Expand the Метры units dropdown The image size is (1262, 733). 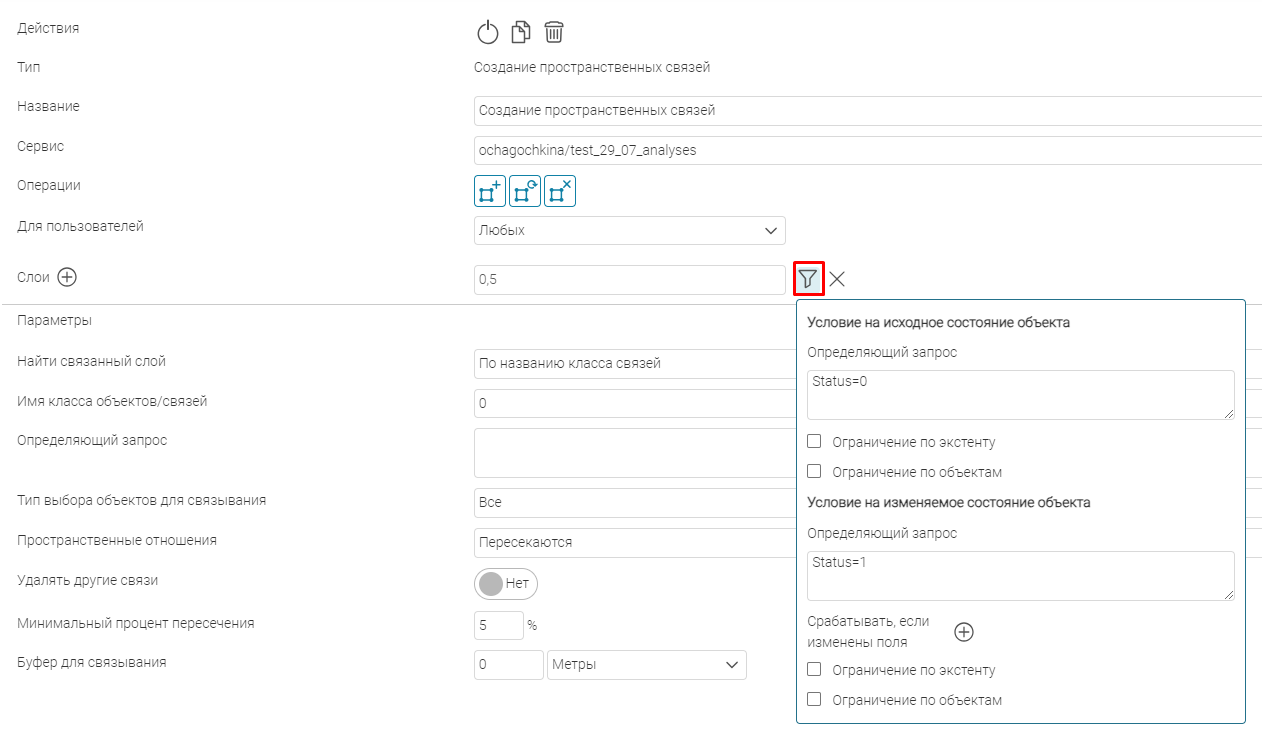(x=646, y=665)
